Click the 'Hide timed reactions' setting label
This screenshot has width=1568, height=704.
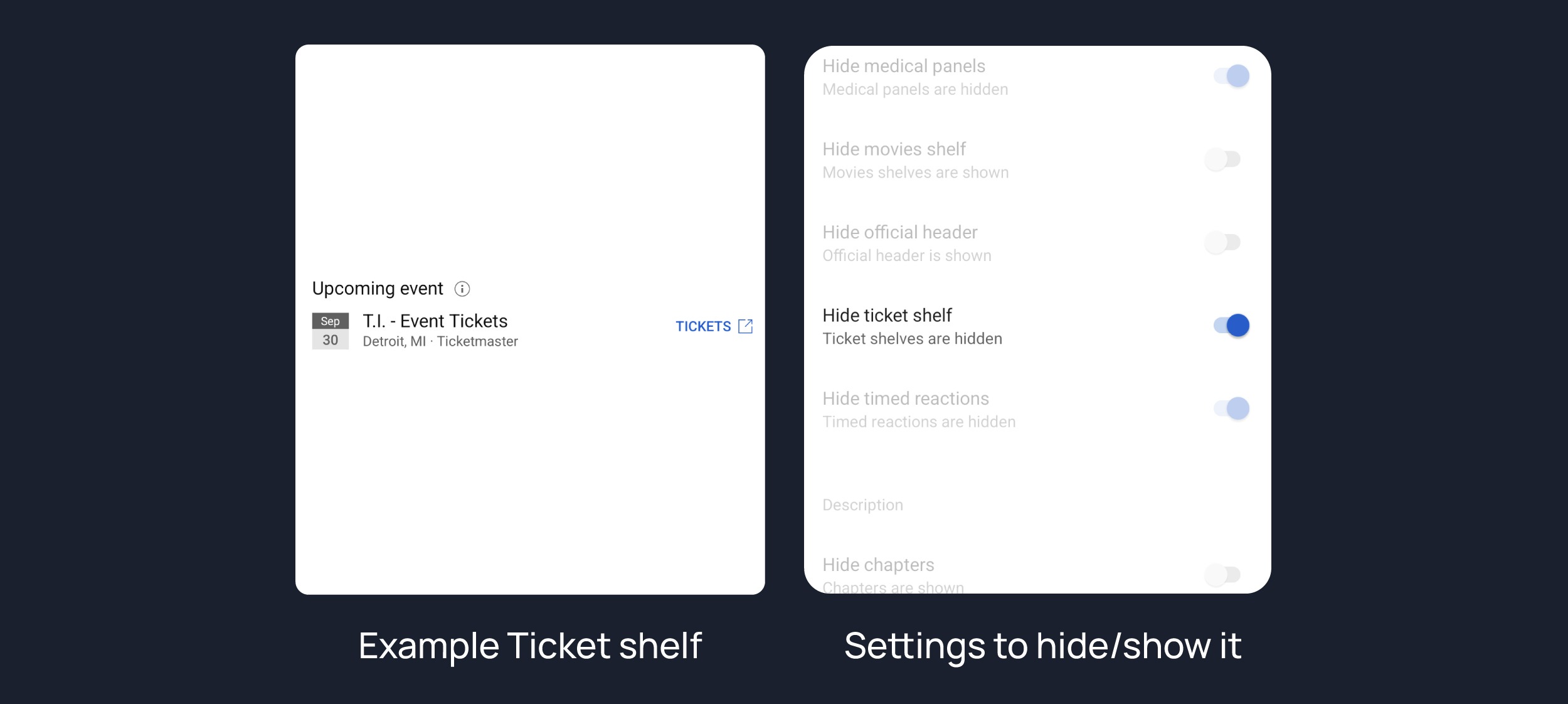[905, 398]
